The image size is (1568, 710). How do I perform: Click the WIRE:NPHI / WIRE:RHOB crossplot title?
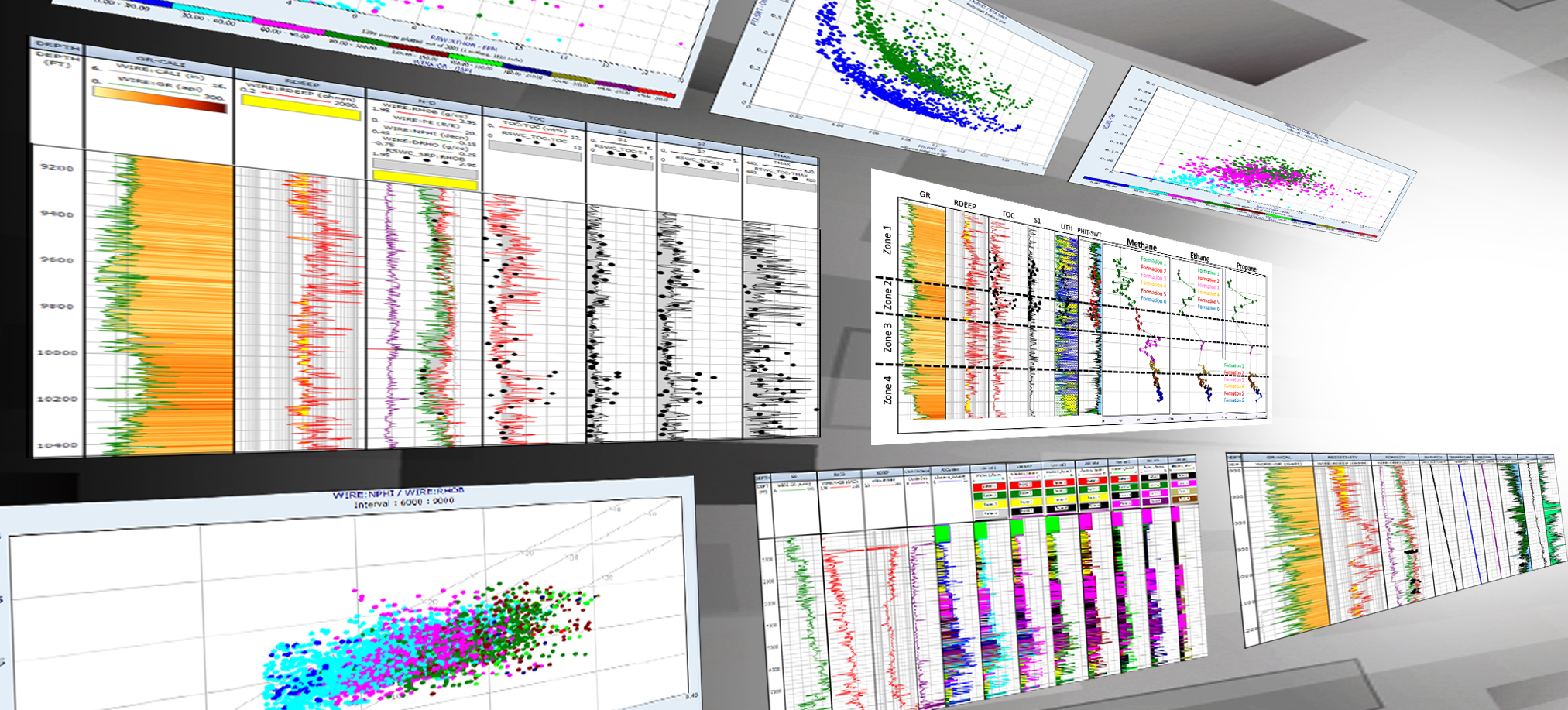point(399,493)
